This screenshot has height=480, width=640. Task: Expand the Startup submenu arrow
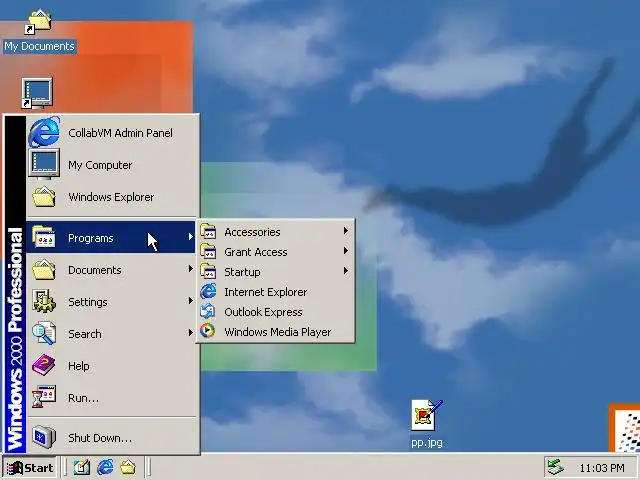point(346,271)
